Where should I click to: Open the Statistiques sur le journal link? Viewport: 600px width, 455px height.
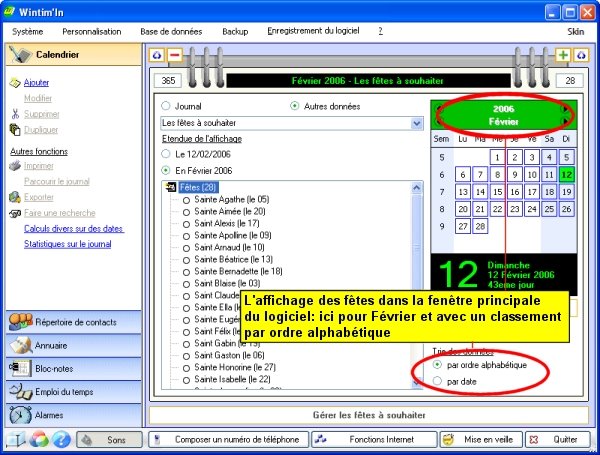tap(68, 244)
